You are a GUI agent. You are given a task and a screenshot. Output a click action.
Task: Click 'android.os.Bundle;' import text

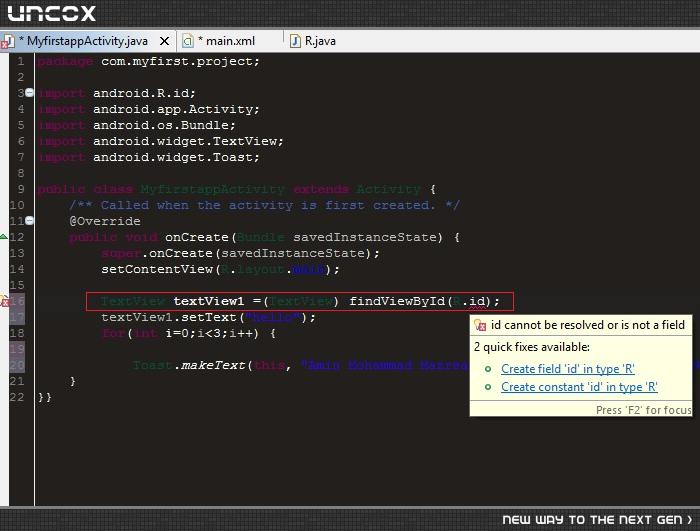coord(164,125)
